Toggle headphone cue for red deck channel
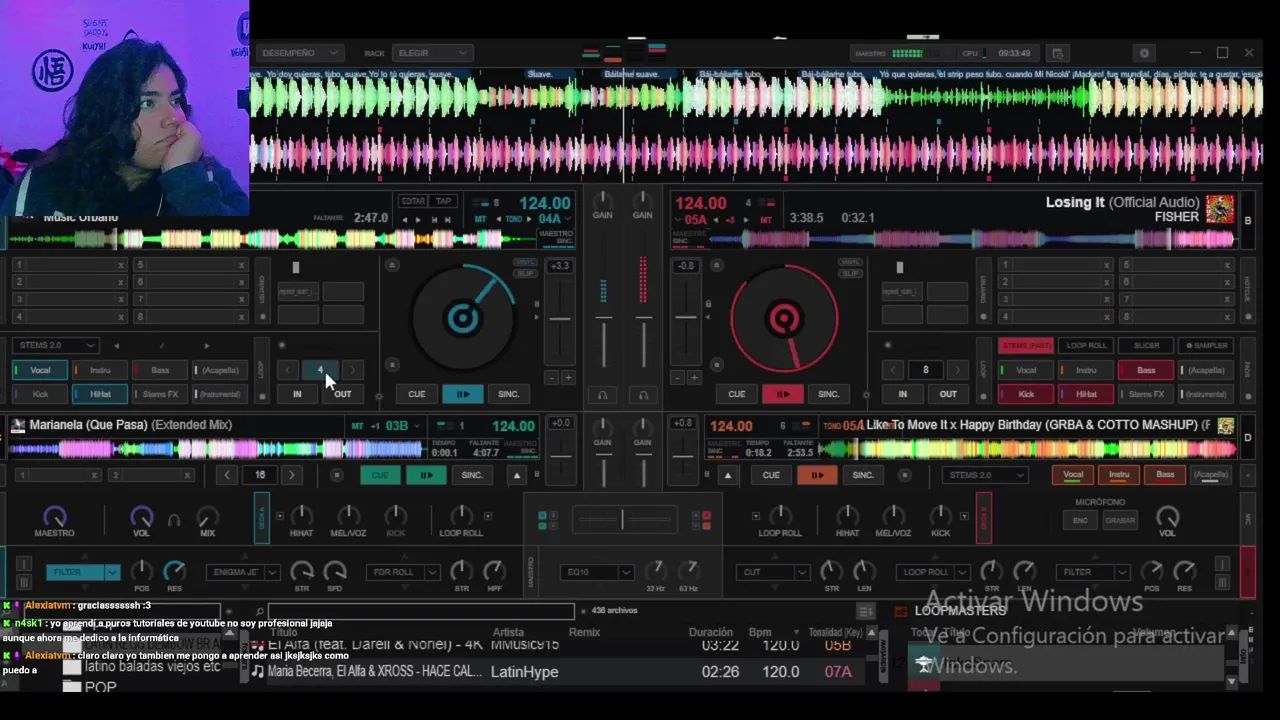The height and width of the screenshot is (720, 1280). 643,395
